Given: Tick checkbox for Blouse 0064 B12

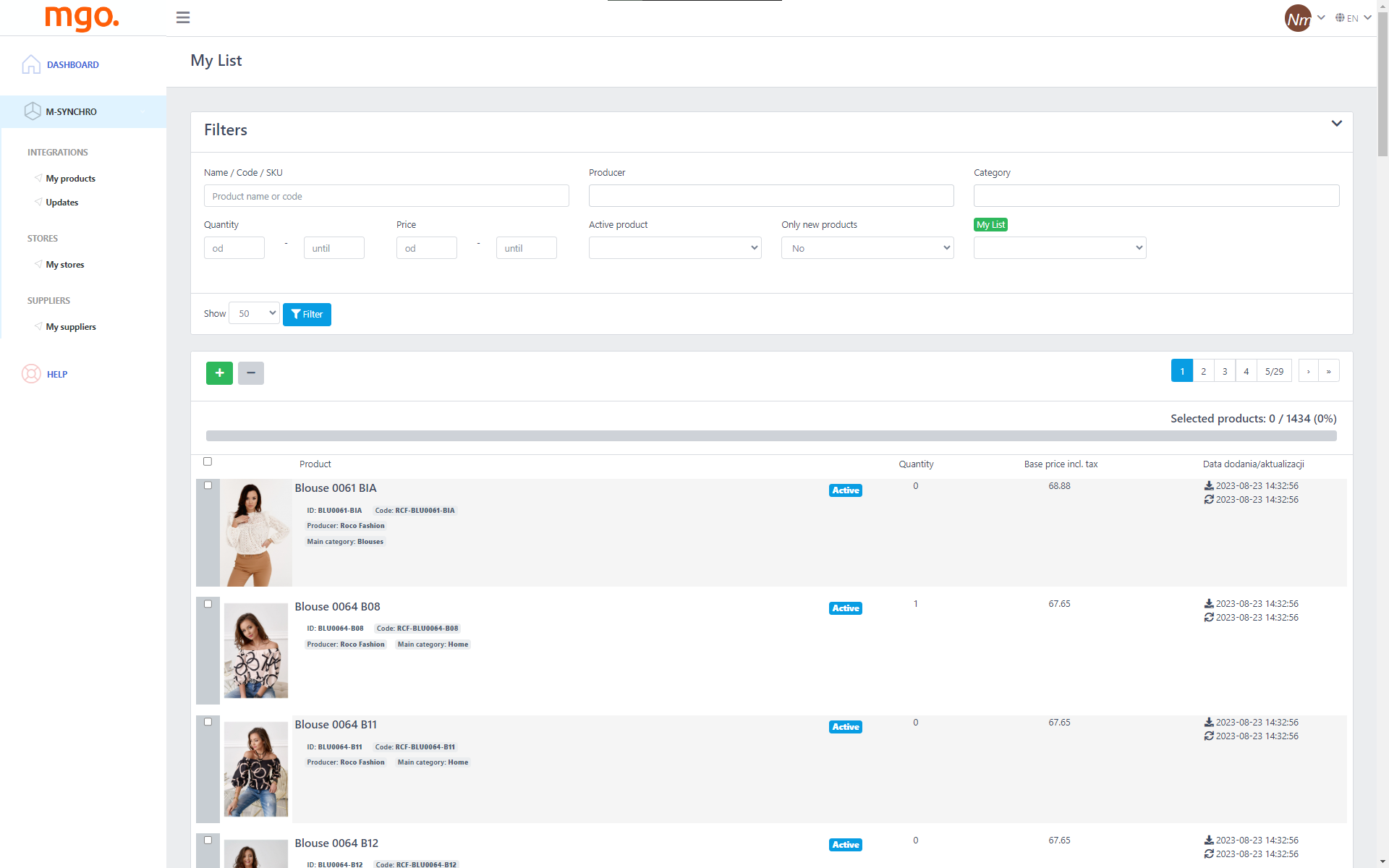Looking at the screenshot, I should click(208, 840).
